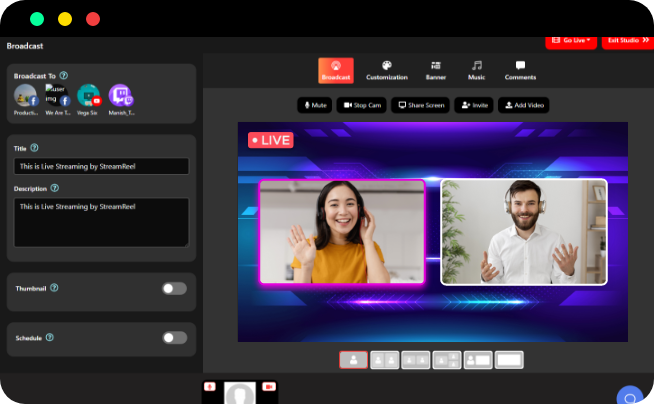The width and height of the screenshot is (654, 404).
Task: Open the Comments panel
Action: pos(520,70)
